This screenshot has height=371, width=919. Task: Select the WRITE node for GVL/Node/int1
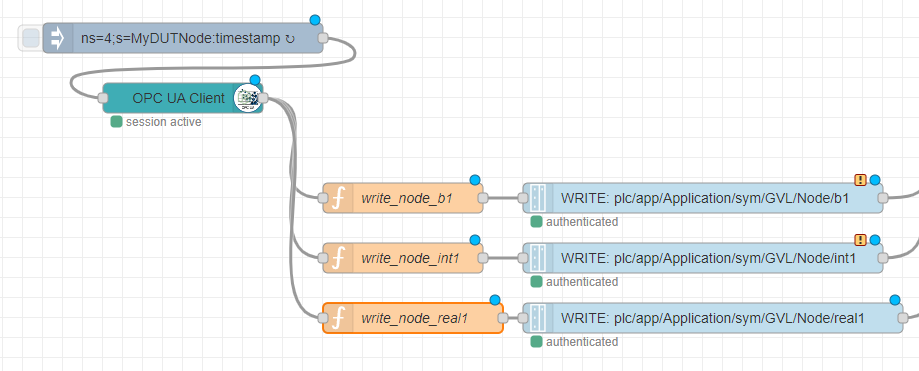point(703,258)
